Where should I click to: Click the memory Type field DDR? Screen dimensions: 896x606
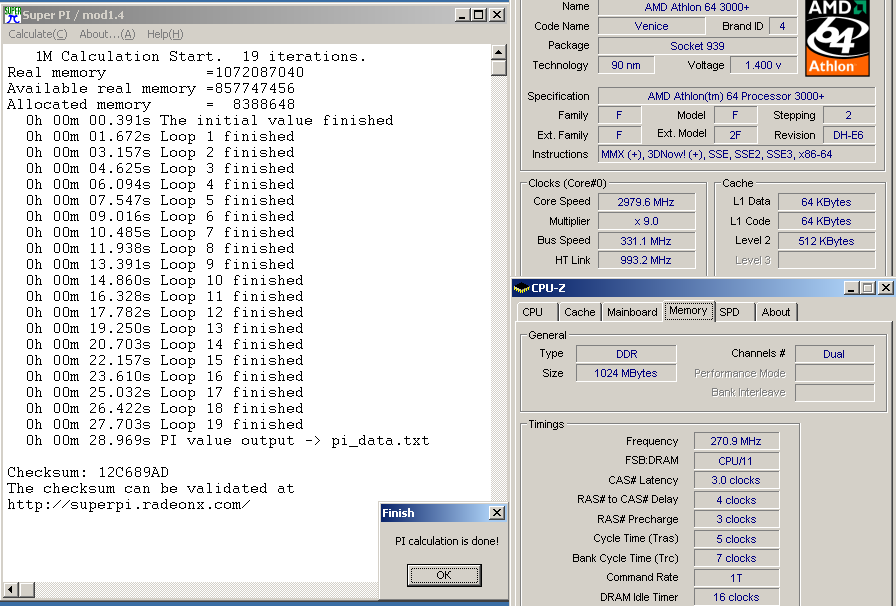pyautogui.click(x=626, y=354)
